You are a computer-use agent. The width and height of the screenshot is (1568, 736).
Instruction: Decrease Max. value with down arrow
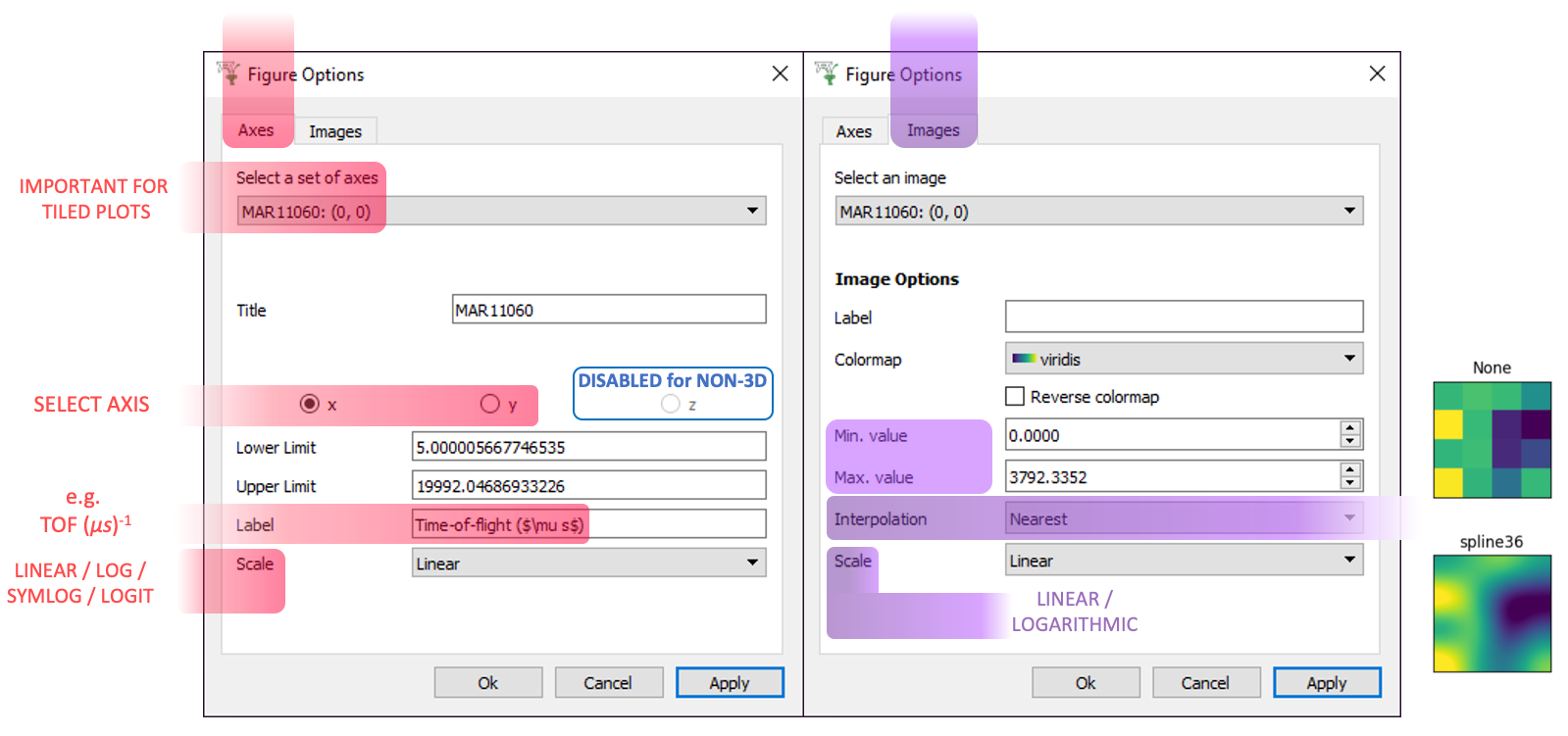tap(1350, 483)
